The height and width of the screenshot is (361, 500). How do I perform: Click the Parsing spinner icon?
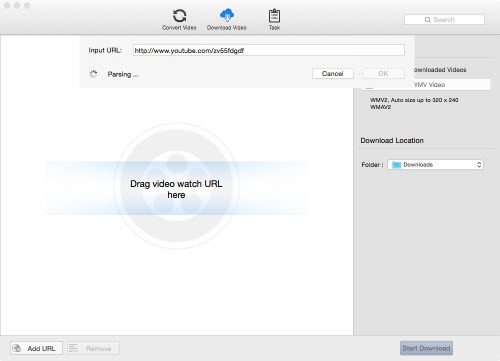click(x=94, y=74)
